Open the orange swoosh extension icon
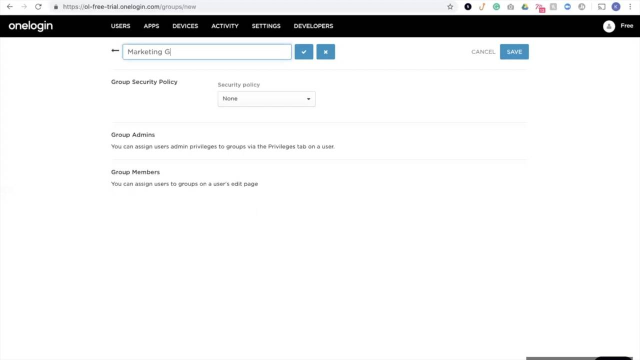The height and width of the screenshot is (360, 640). 482,7
